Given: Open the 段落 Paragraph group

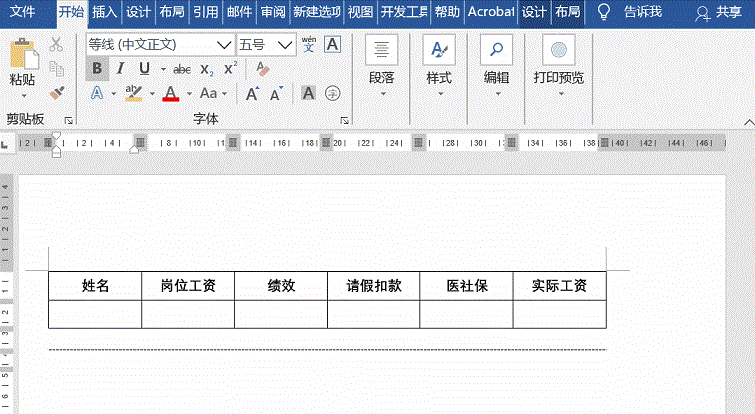Looking at the screenshot, I should tap(381, 66).
